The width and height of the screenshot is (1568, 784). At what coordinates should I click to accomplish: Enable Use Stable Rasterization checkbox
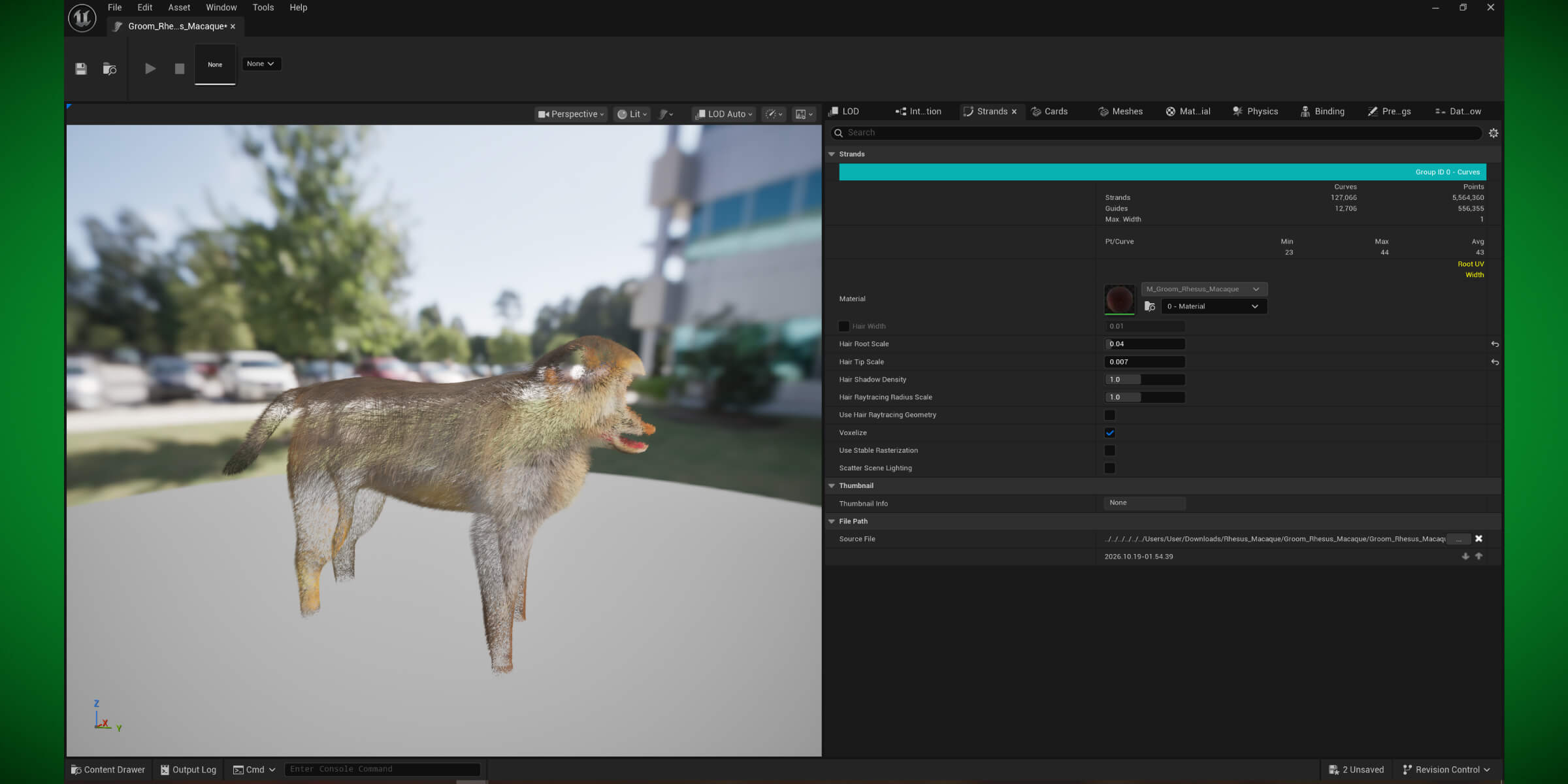(1109, 450)
